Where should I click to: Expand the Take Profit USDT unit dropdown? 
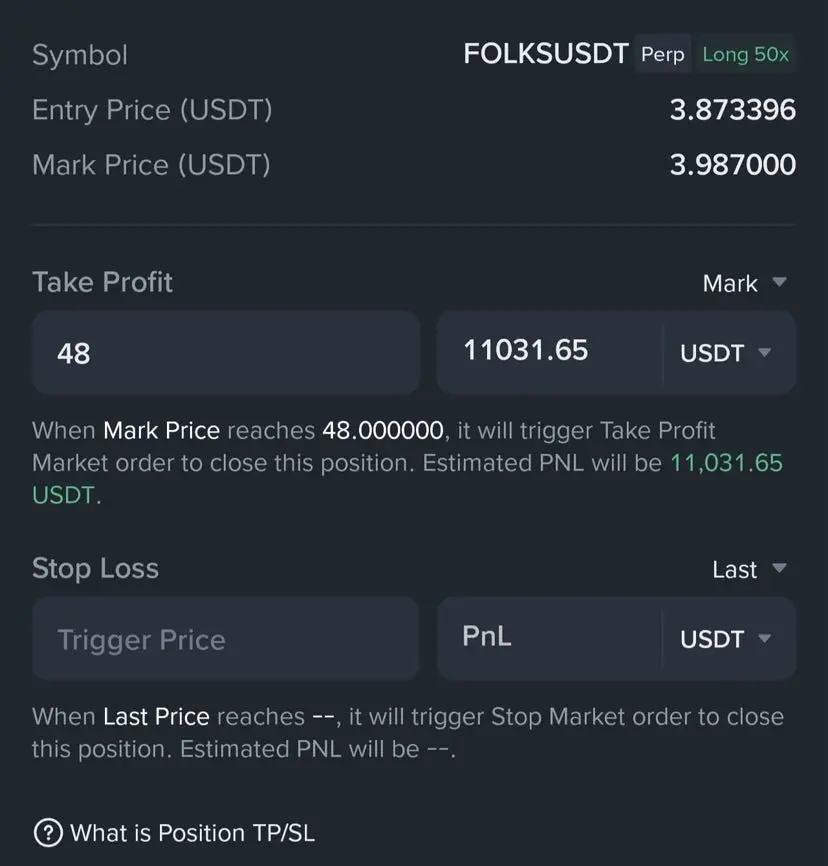[x=726, y=353]
